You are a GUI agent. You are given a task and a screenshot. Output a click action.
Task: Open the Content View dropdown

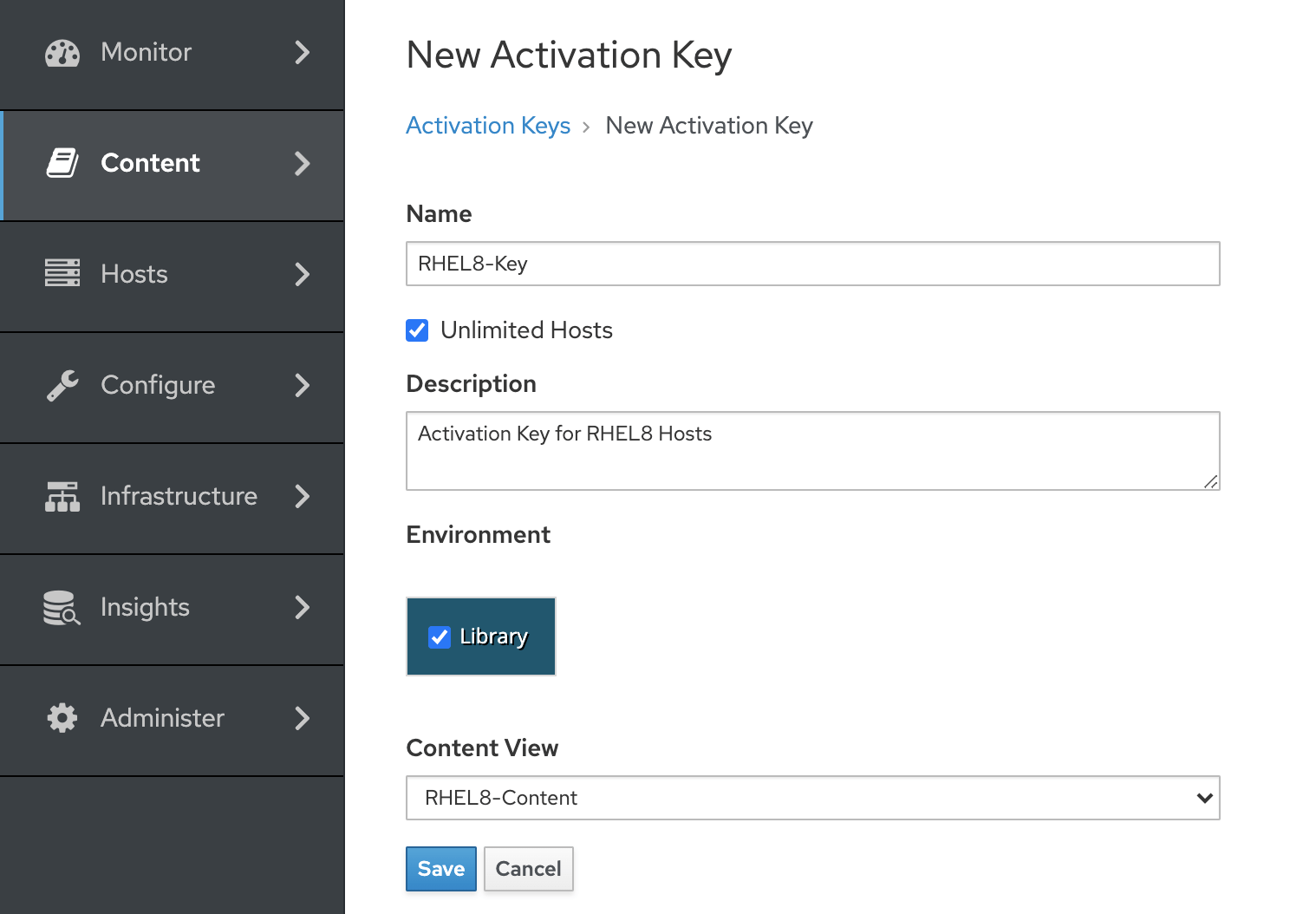pyautogui.click(x=812, y=798)
